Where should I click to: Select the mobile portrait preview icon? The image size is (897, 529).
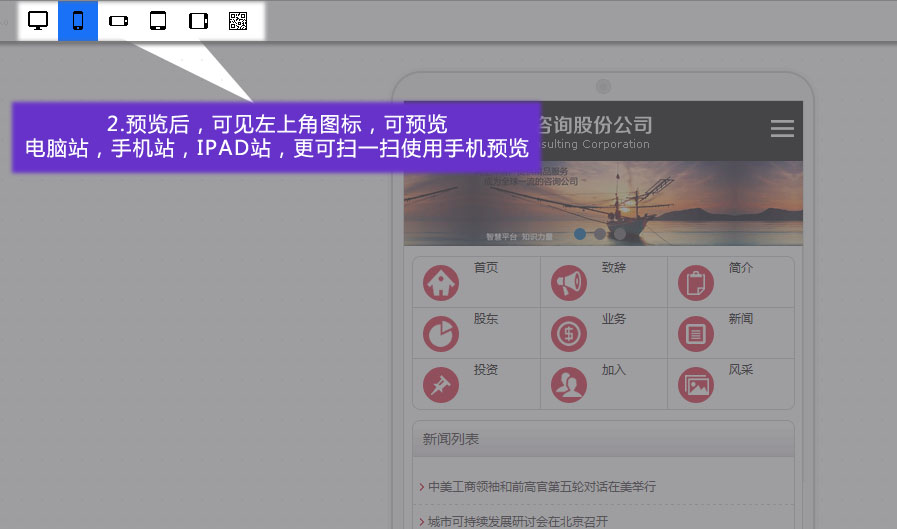pos(78,21)
